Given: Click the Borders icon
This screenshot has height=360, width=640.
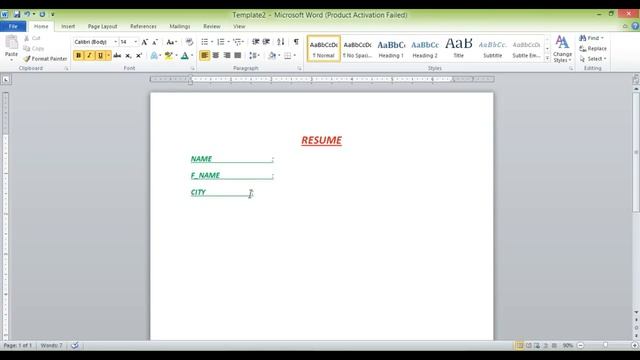Looking at the screenshot, I should [x=288, y=56].
